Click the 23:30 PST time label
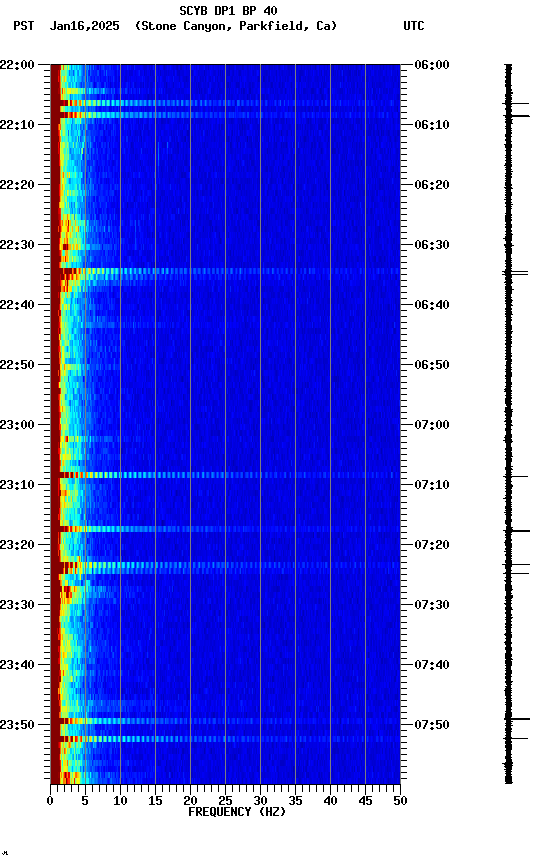Viewport: 552px width, 864px height. 17,606
